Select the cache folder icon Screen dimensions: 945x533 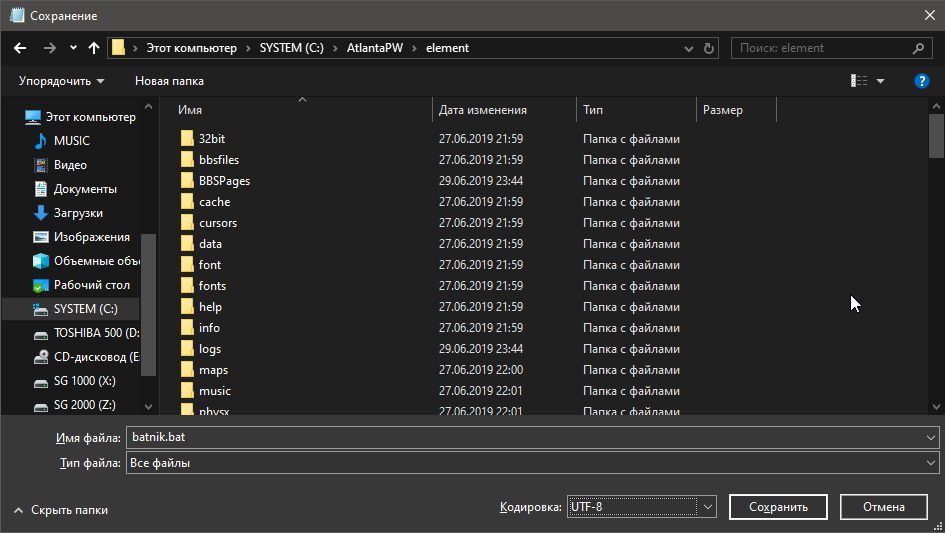tap(187, 202)
